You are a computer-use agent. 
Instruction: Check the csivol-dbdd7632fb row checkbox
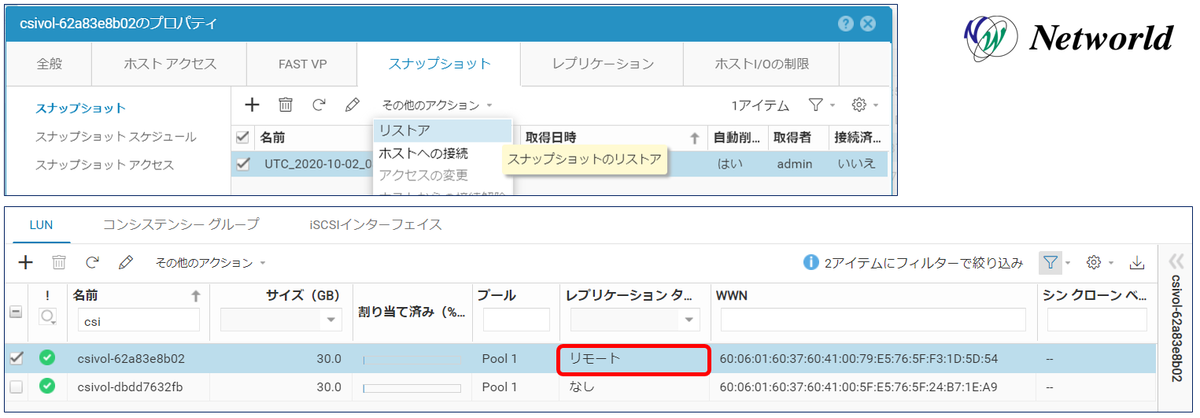[x=14, y=386]
